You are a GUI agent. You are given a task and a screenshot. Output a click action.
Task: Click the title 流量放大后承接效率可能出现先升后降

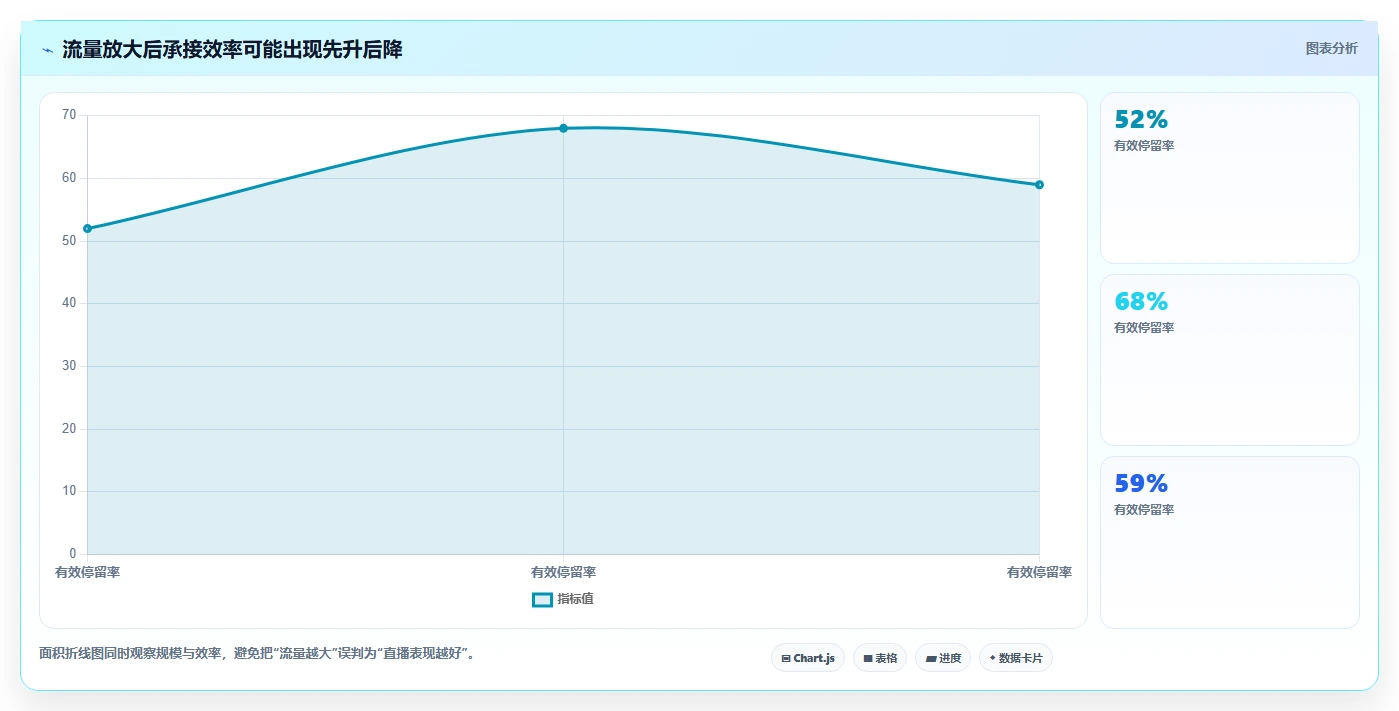coord(232,50)
